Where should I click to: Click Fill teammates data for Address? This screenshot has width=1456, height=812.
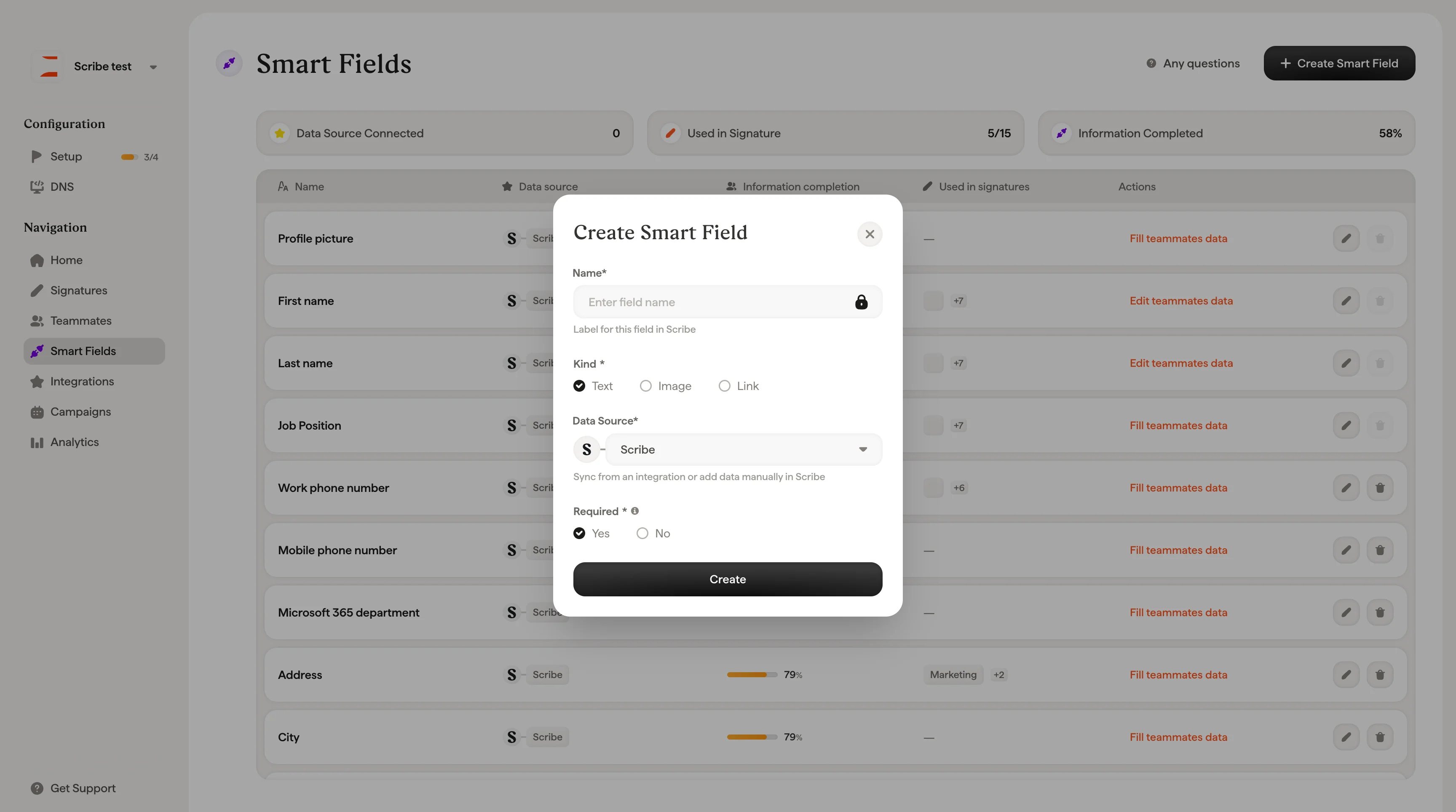point(1178,675)
